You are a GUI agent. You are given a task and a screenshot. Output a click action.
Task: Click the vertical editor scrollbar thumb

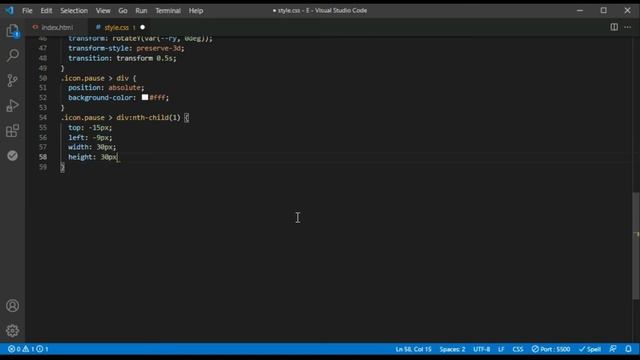point(636,245)
